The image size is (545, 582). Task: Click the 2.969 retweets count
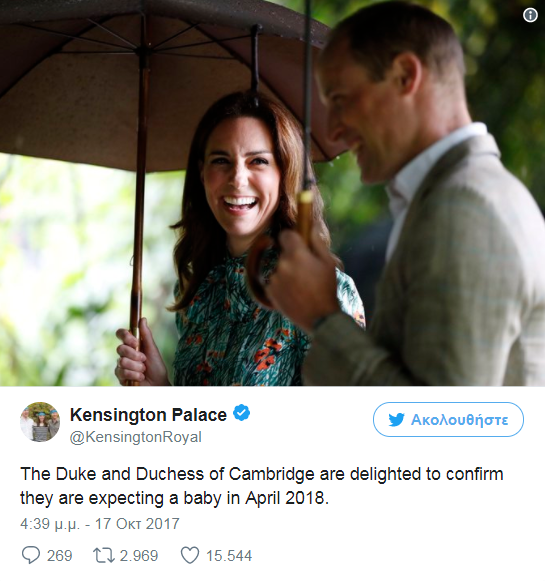coord(139,556)
